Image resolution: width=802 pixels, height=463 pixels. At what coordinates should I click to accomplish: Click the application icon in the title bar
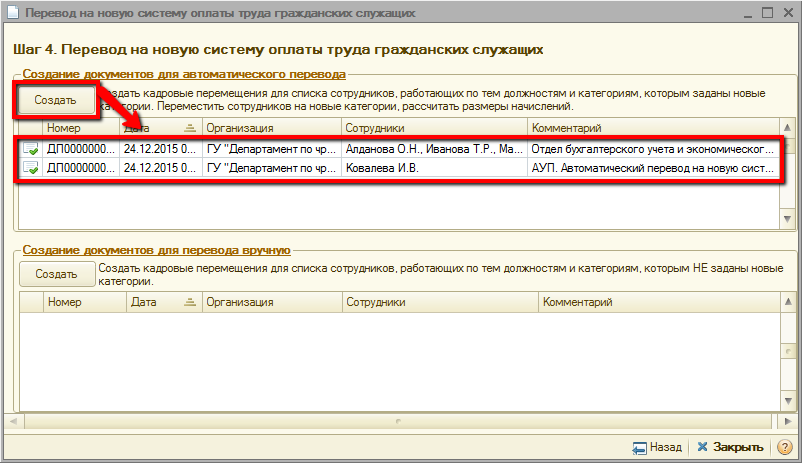click(12, 13)
